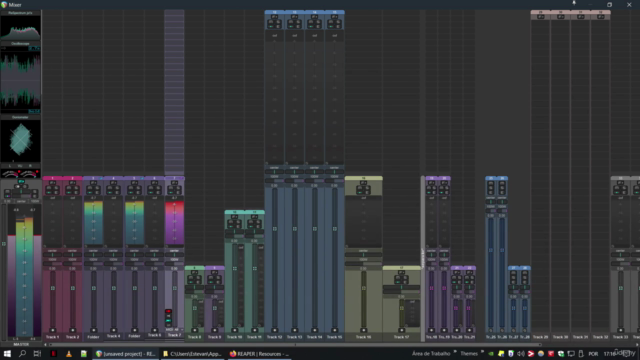Screen dimensions: 640x360
Task: Open the C:\Users\Estevan taskbar window
Action: [x=192, y=354]
